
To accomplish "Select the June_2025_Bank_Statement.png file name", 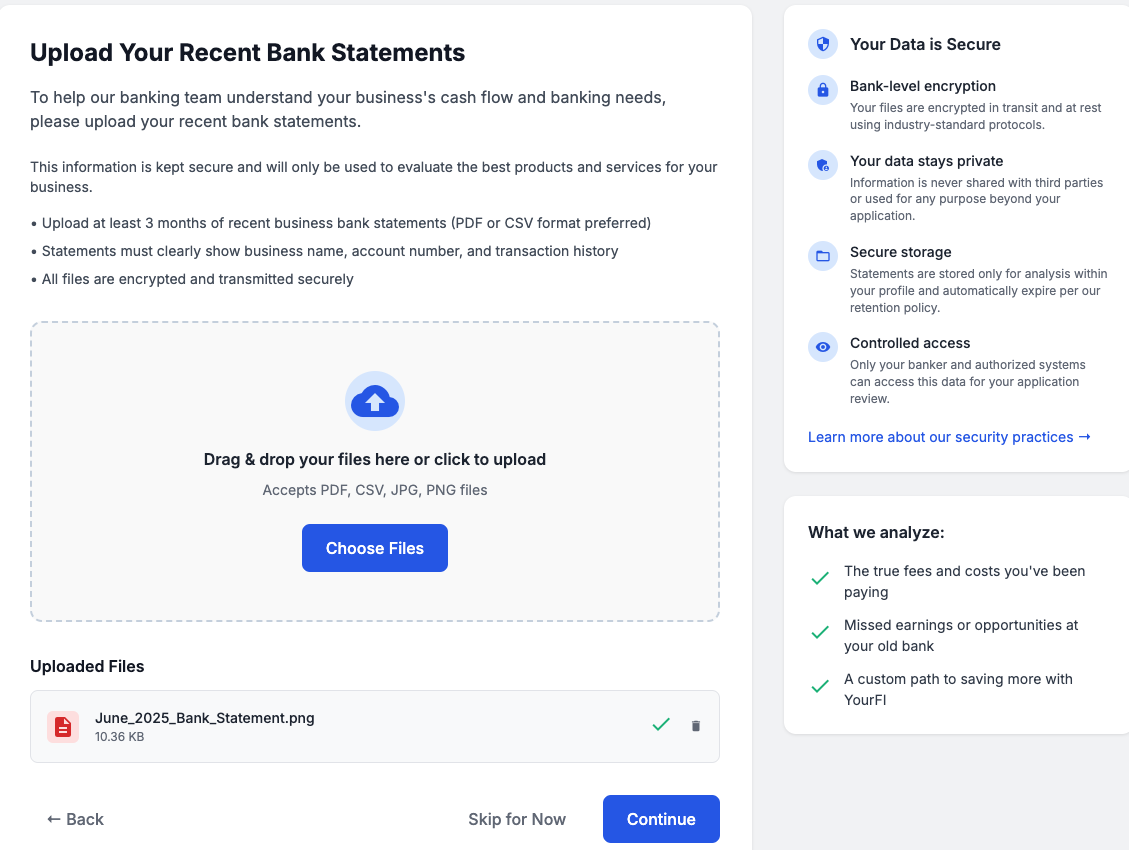I will pos(205,718).
